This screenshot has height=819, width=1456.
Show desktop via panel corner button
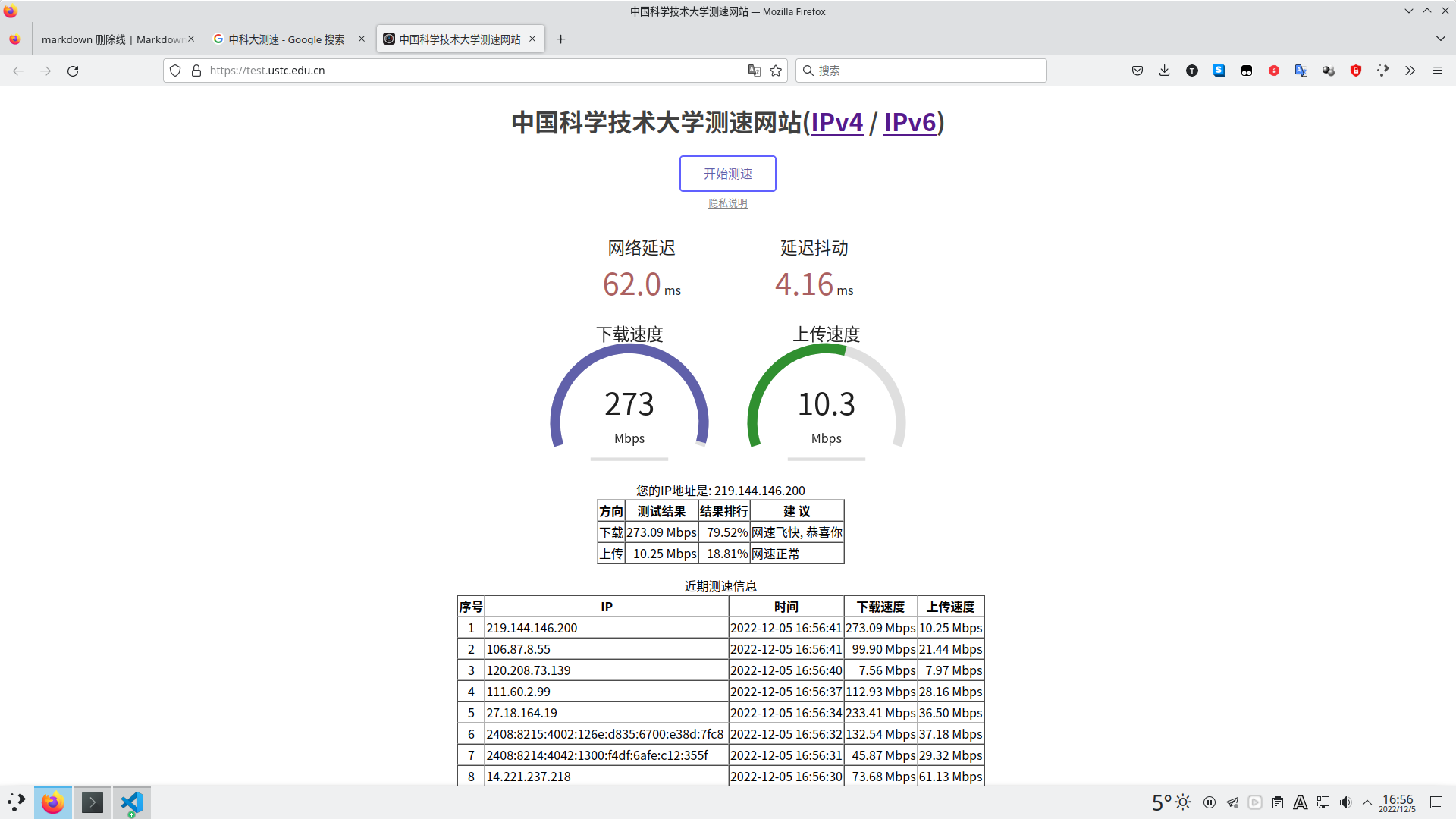1436,802
